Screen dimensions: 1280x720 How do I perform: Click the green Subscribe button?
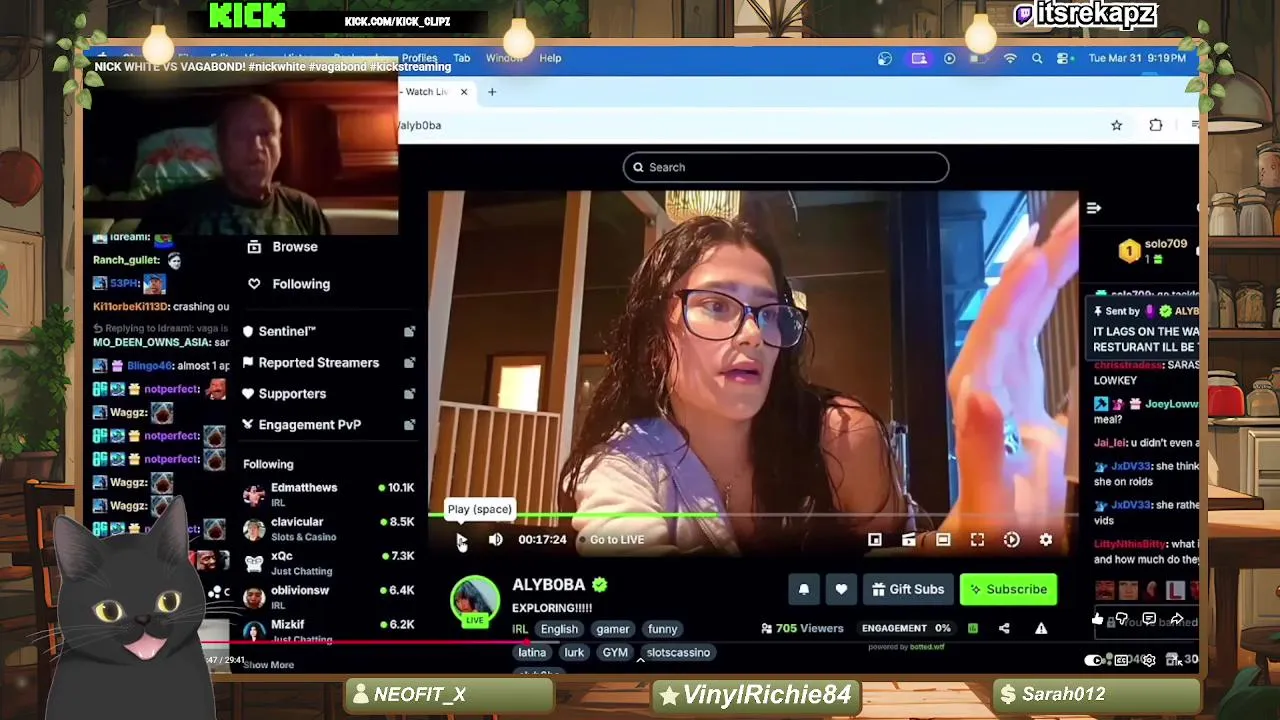pos(1008,589)
